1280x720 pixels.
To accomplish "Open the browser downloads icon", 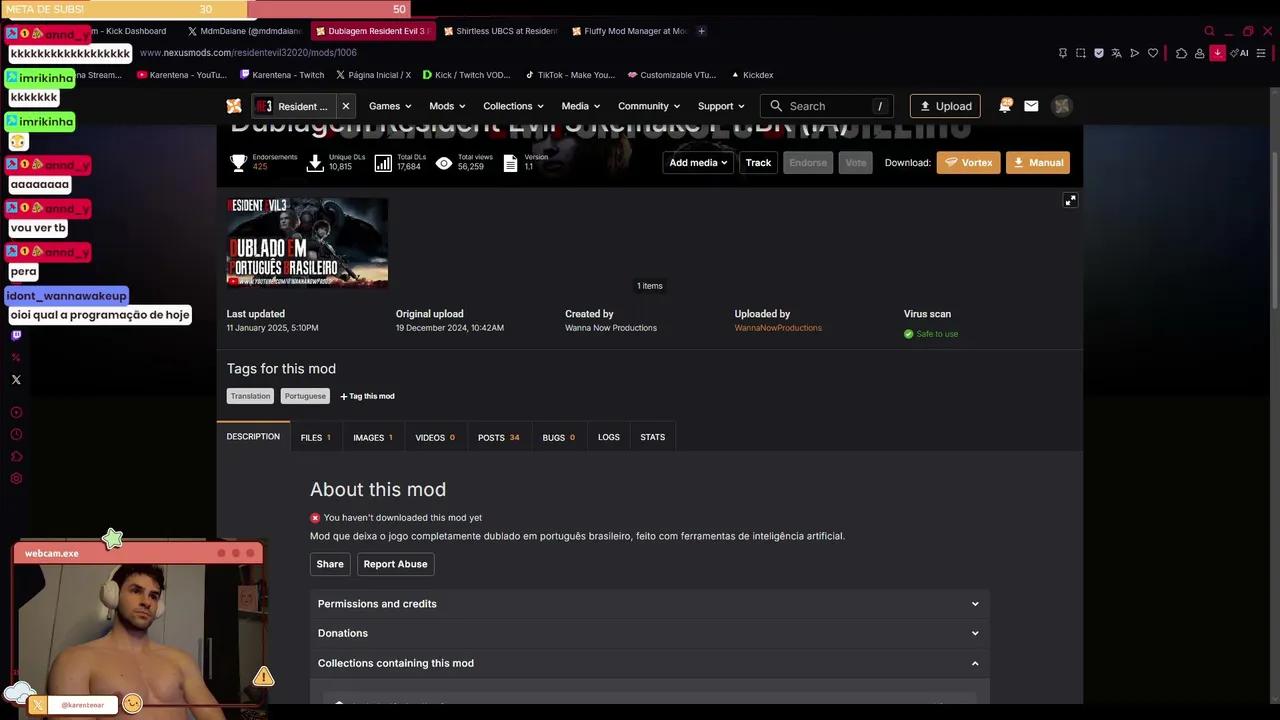I will tap(1217, 53).
